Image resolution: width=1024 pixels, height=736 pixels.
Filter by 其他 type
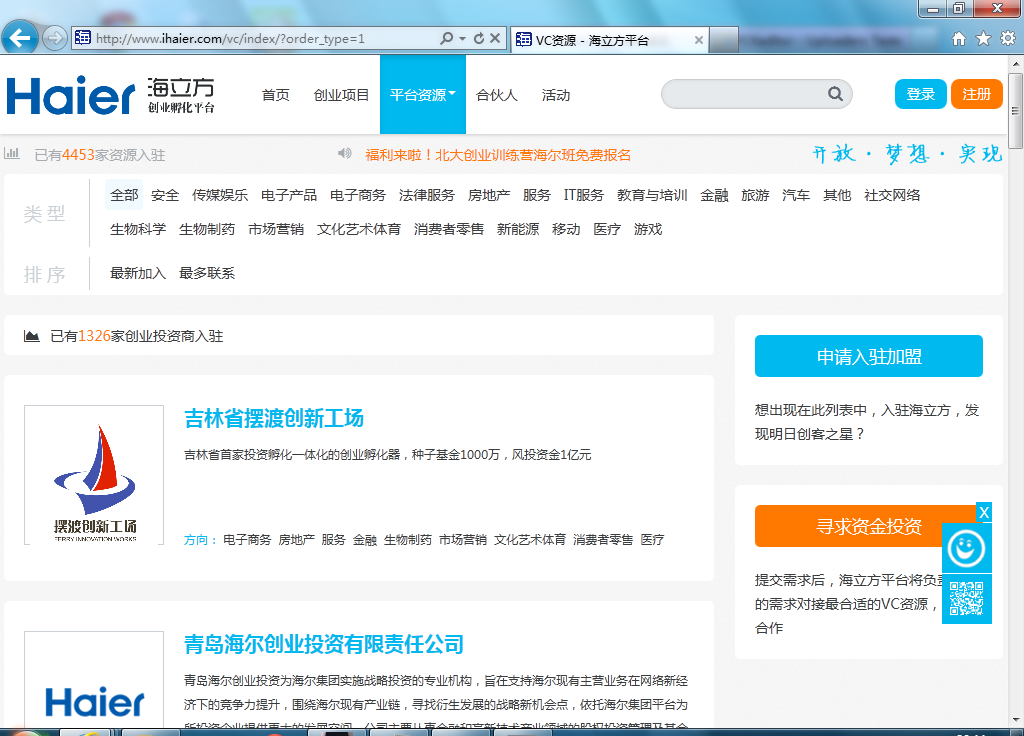(837, 195)
